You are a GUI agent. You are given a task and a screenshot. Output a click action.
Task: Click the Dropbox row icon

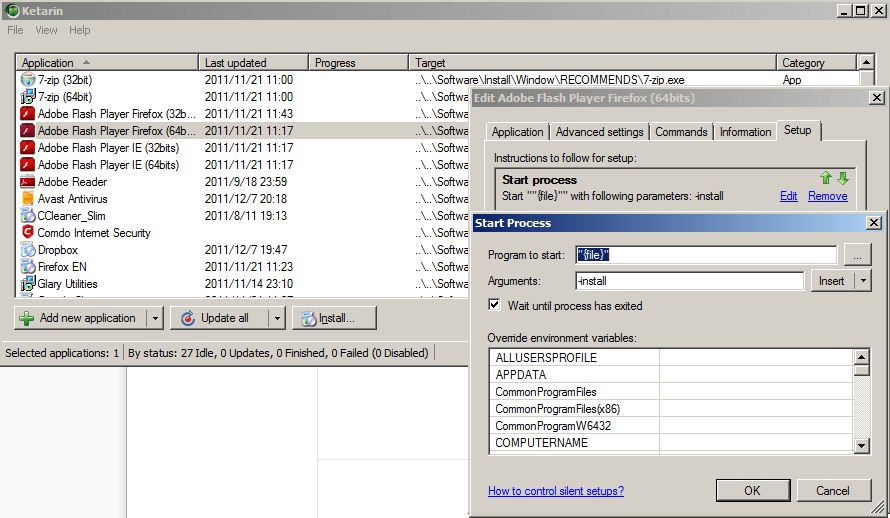pyautogui.click(x=28, y=250)
